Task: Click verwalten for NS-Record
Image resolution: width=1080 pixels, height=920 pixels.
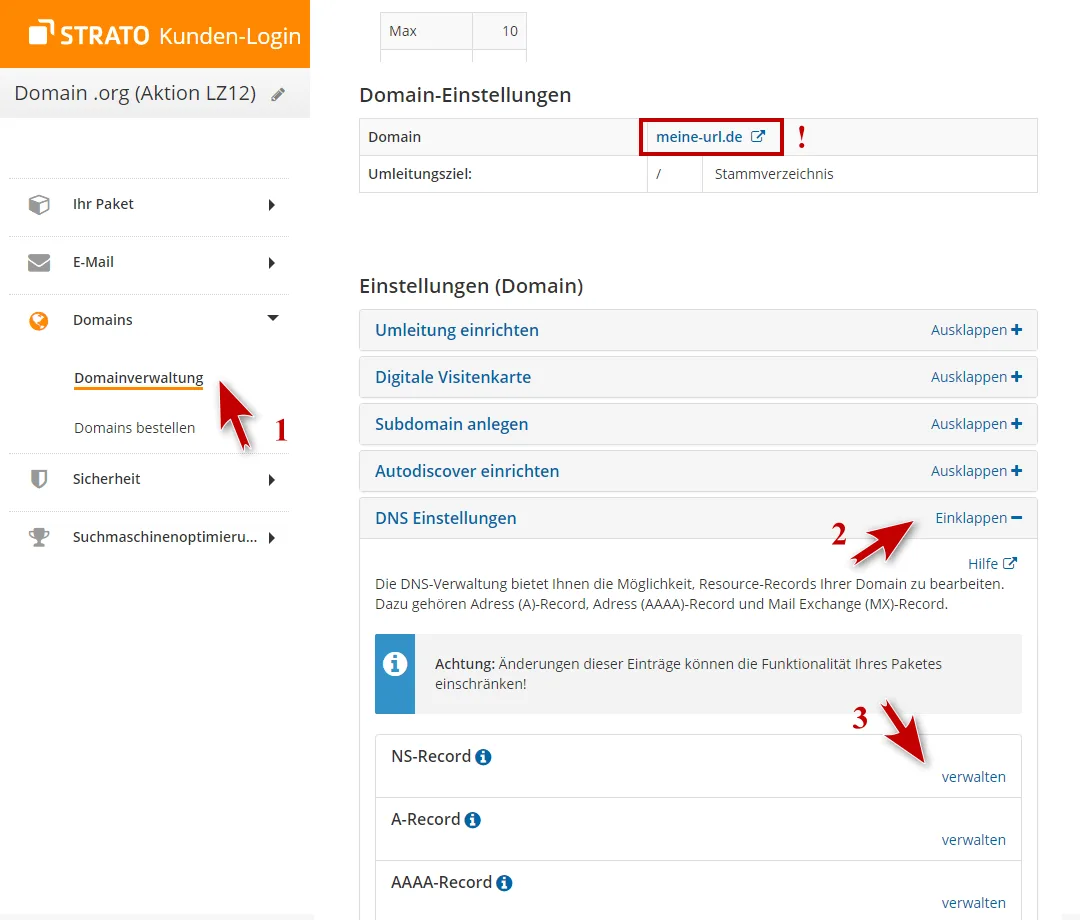Action: 973,777
